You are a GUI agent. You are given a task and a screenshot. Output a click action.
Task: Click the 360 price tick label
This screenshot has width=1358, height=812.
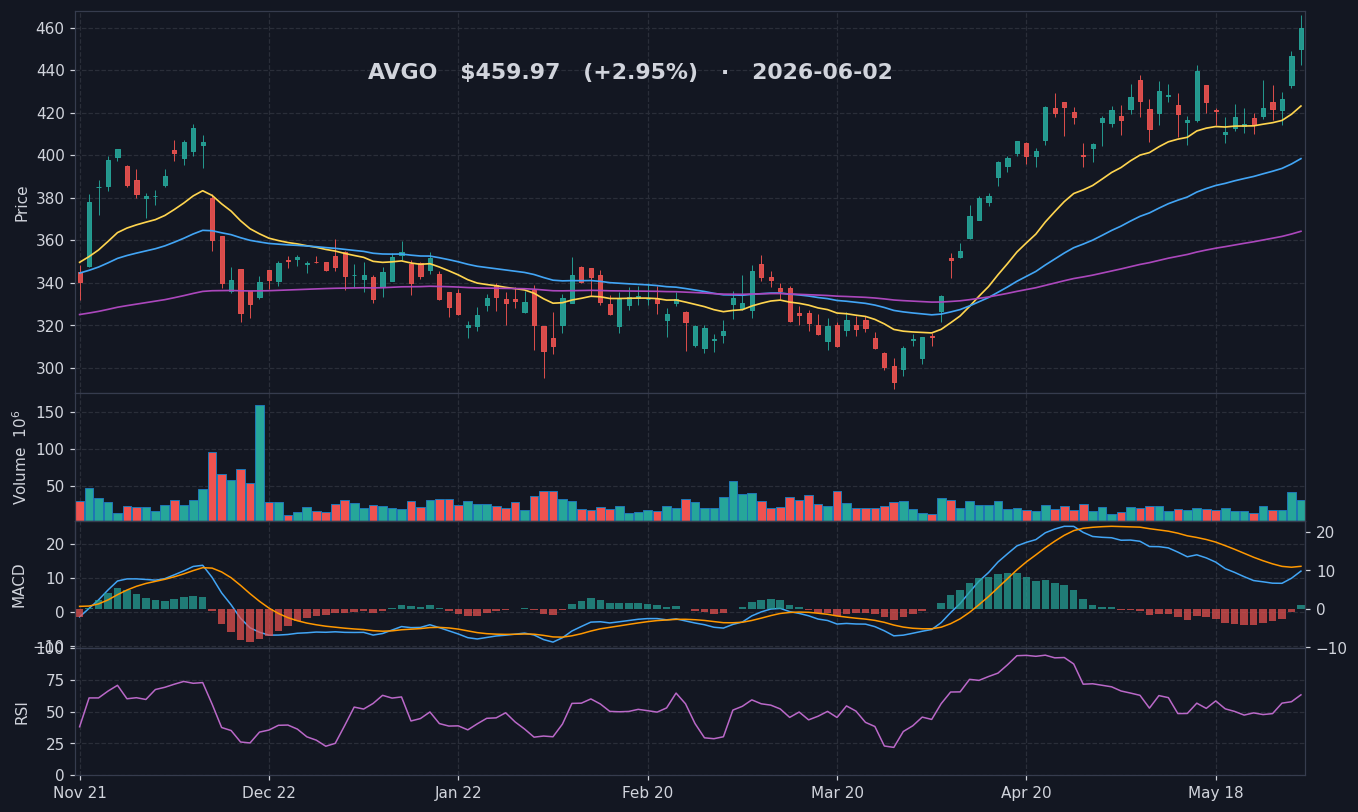point(49,241)
